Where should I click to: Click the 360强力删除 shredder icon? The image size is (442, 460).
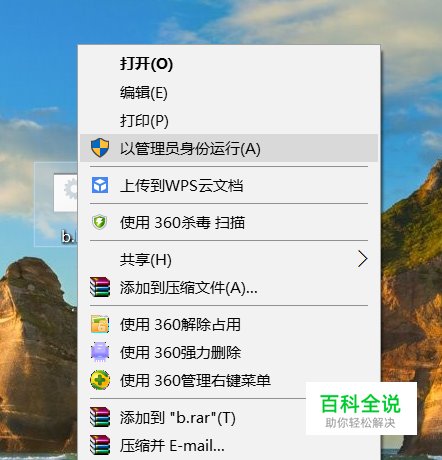click(100, 352)
